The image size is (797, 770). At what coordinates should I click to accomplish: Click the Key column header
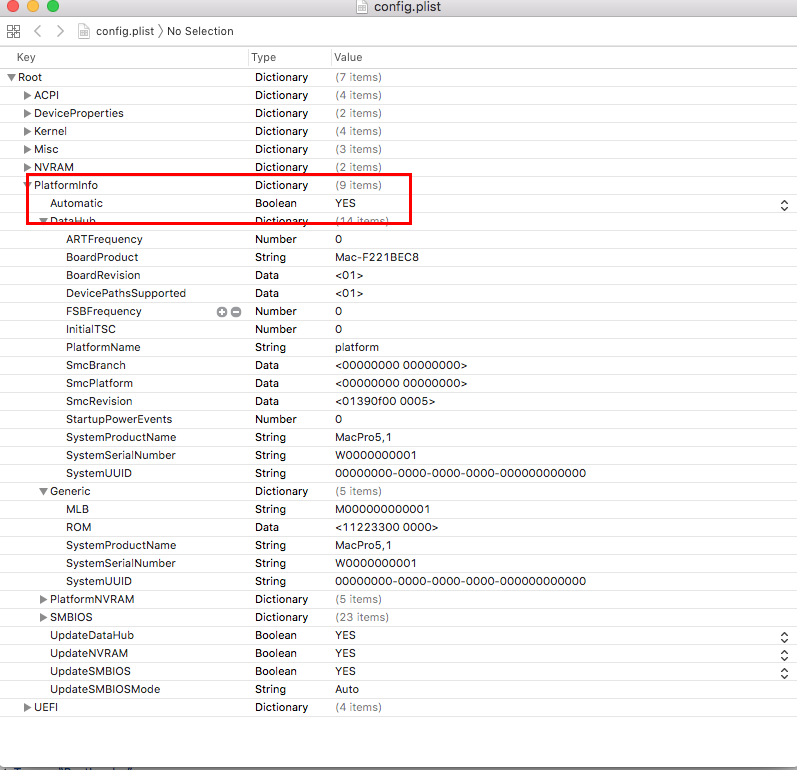[x=26, y=57]
